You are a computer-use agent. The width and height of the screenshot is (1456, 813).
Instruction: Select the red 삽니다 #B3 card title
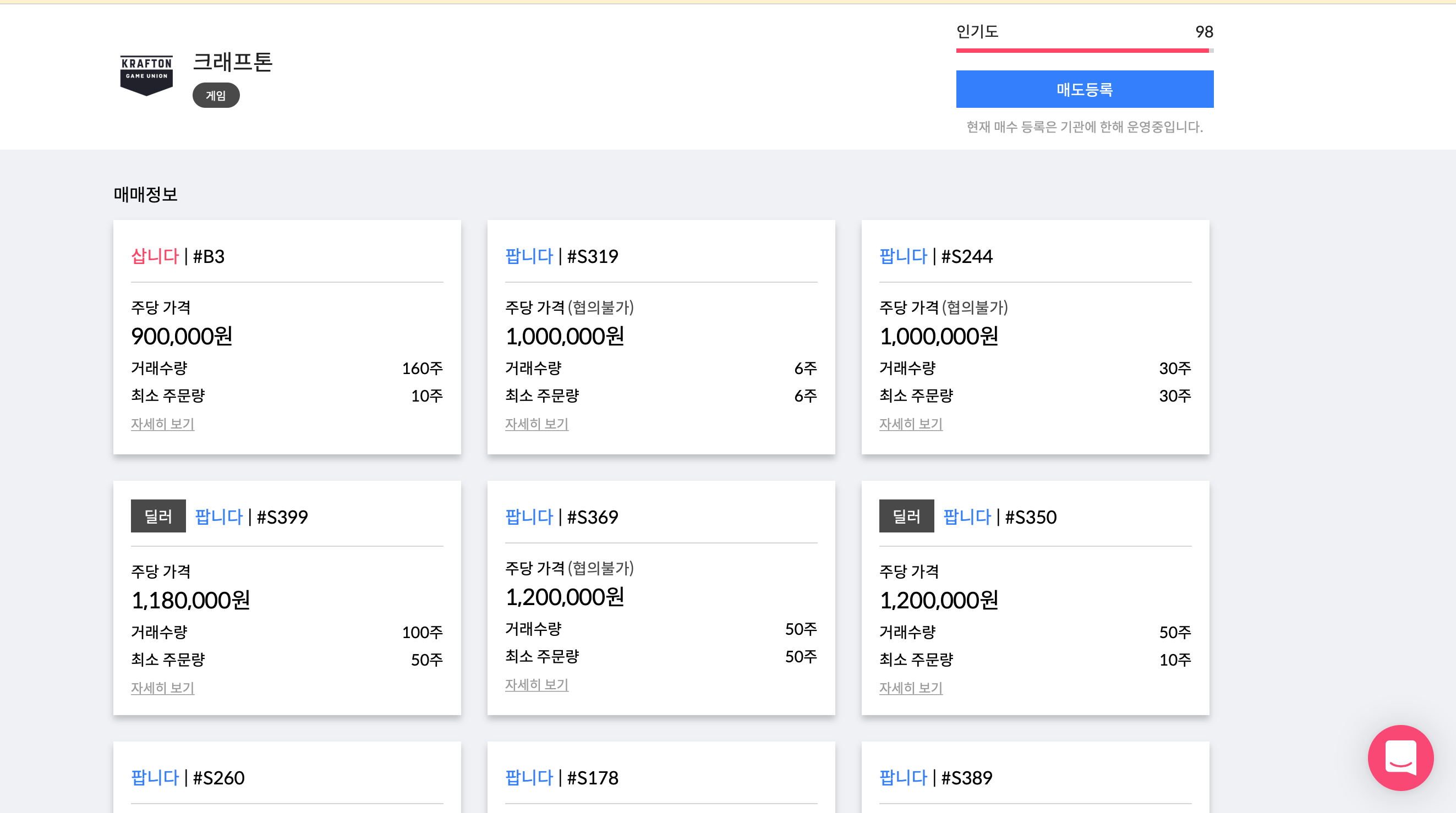click(x=178, y=256)
